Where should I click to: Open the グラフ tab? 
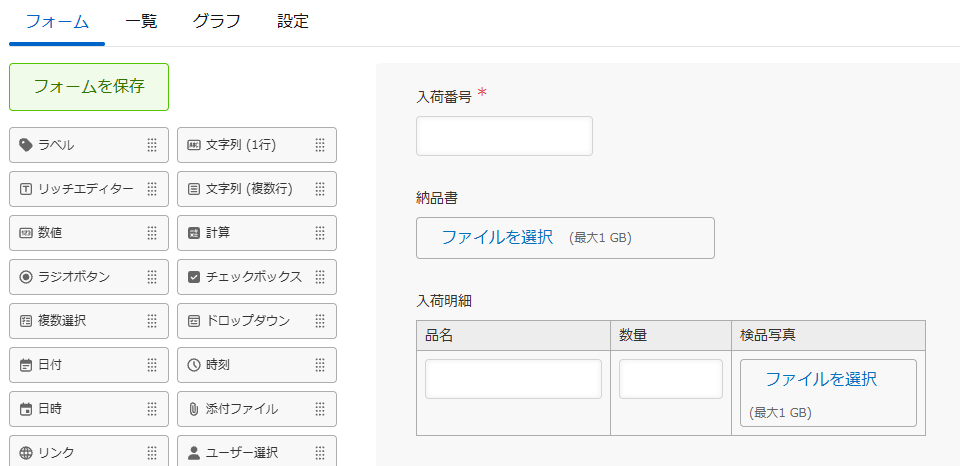[217, 22]
